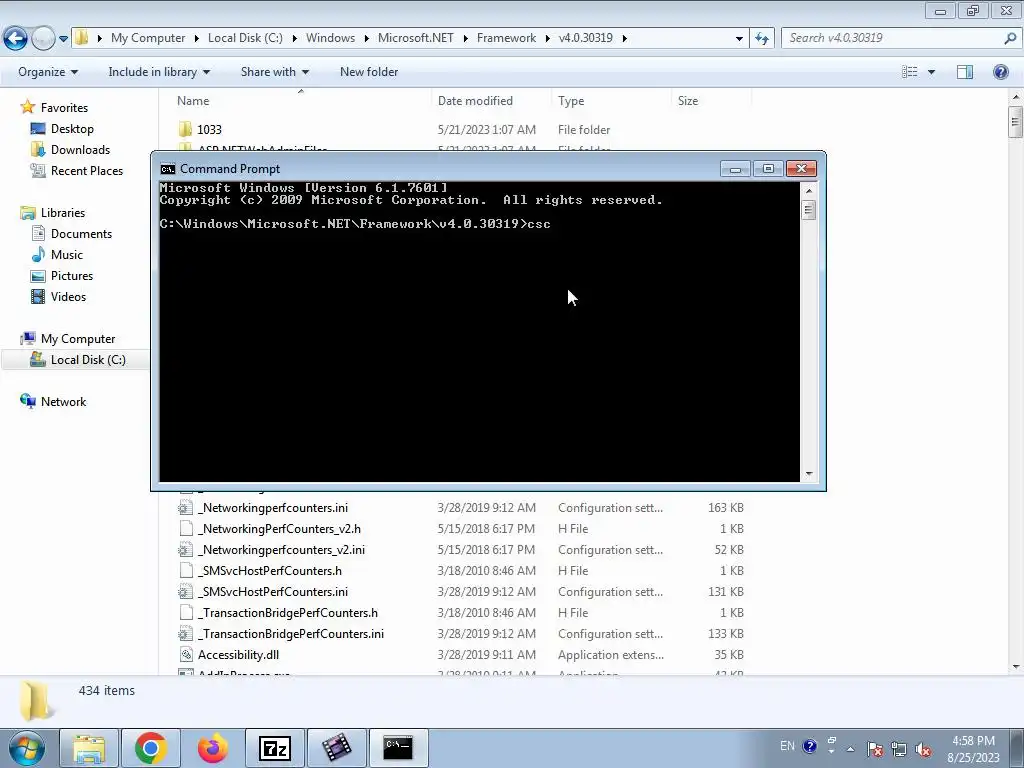The height and width of the screenshot is (768, 1024).
Task: Click the Search v4.0.30319 input box
Action: tap(891, 38)
